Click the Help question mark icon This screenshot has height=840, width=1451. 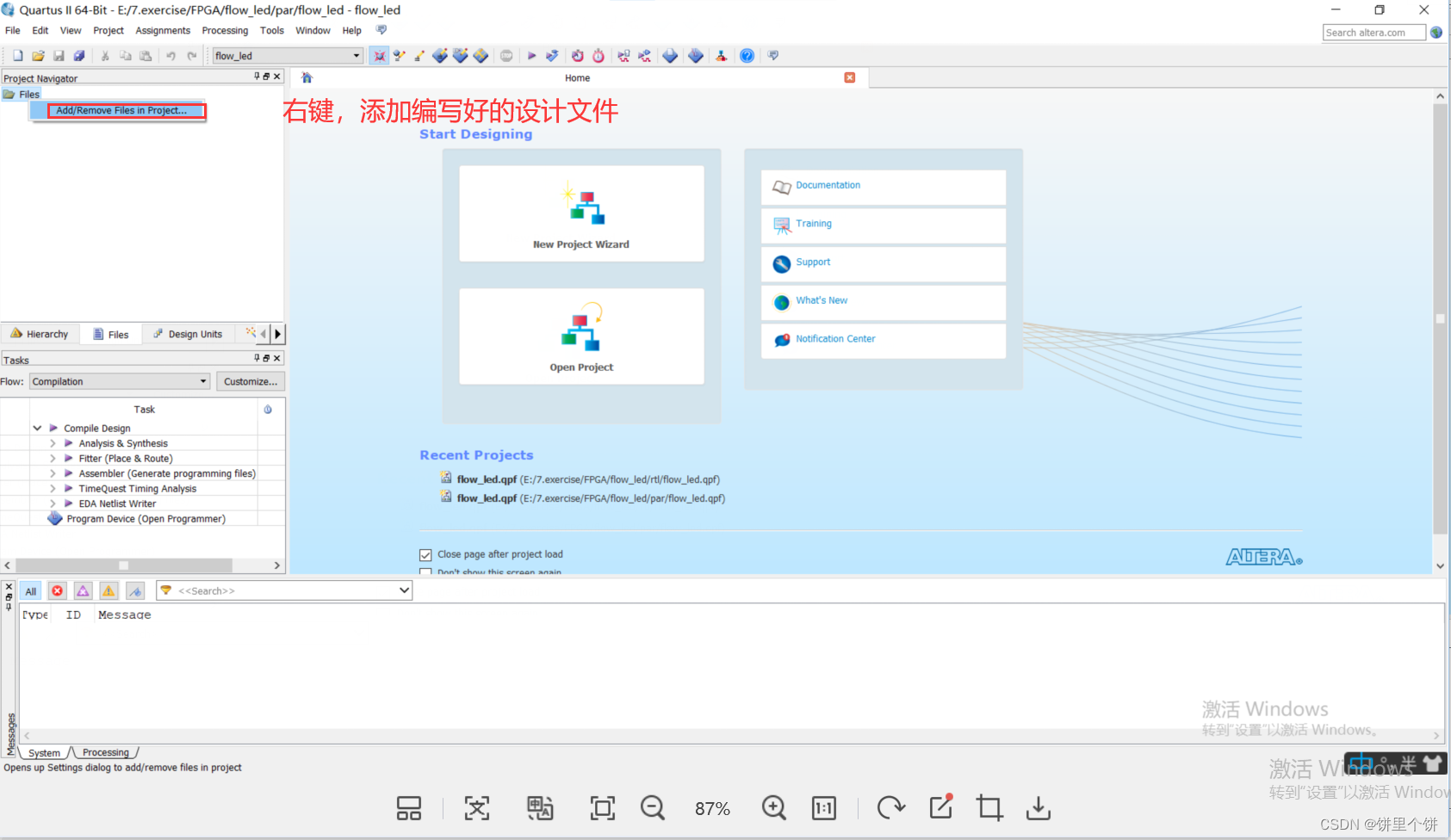(x=747, y=56)
